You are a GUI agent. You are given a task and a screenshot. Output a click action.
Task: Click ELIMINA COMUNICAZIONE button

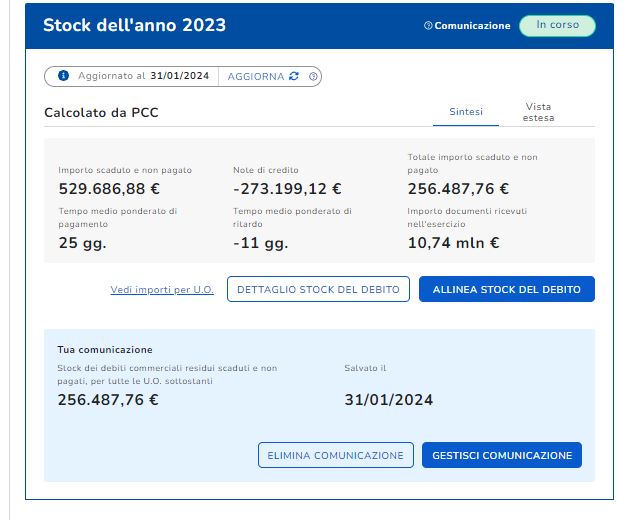tap(335, 455)
